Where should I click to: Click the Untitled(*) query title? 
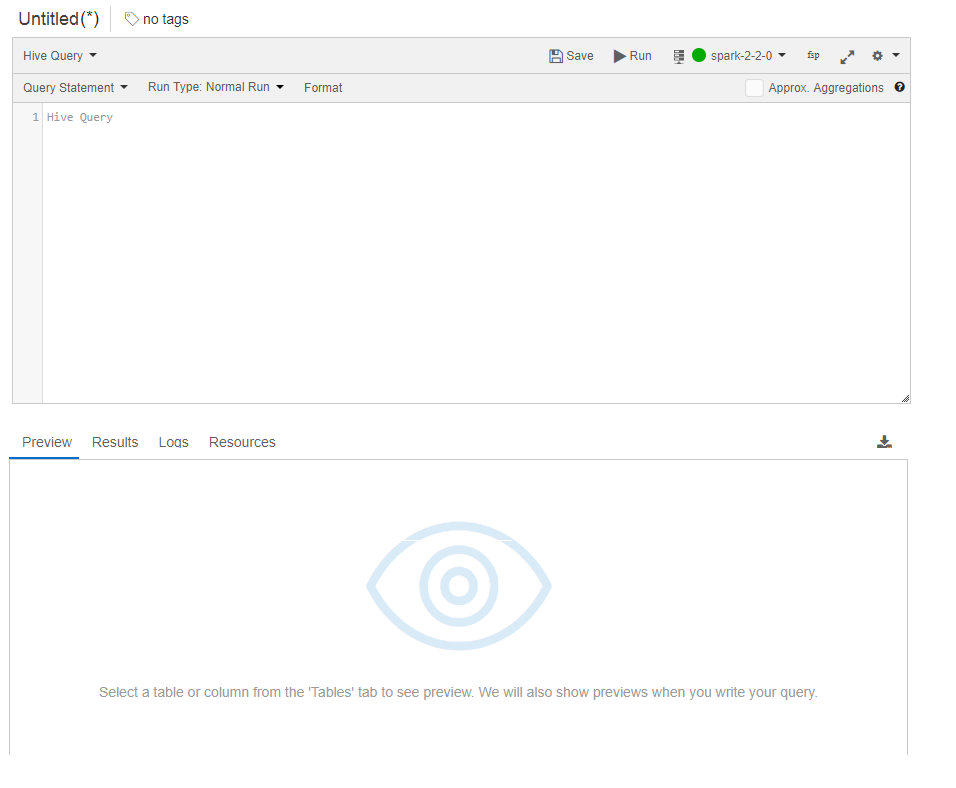click(x=59, y=19)
